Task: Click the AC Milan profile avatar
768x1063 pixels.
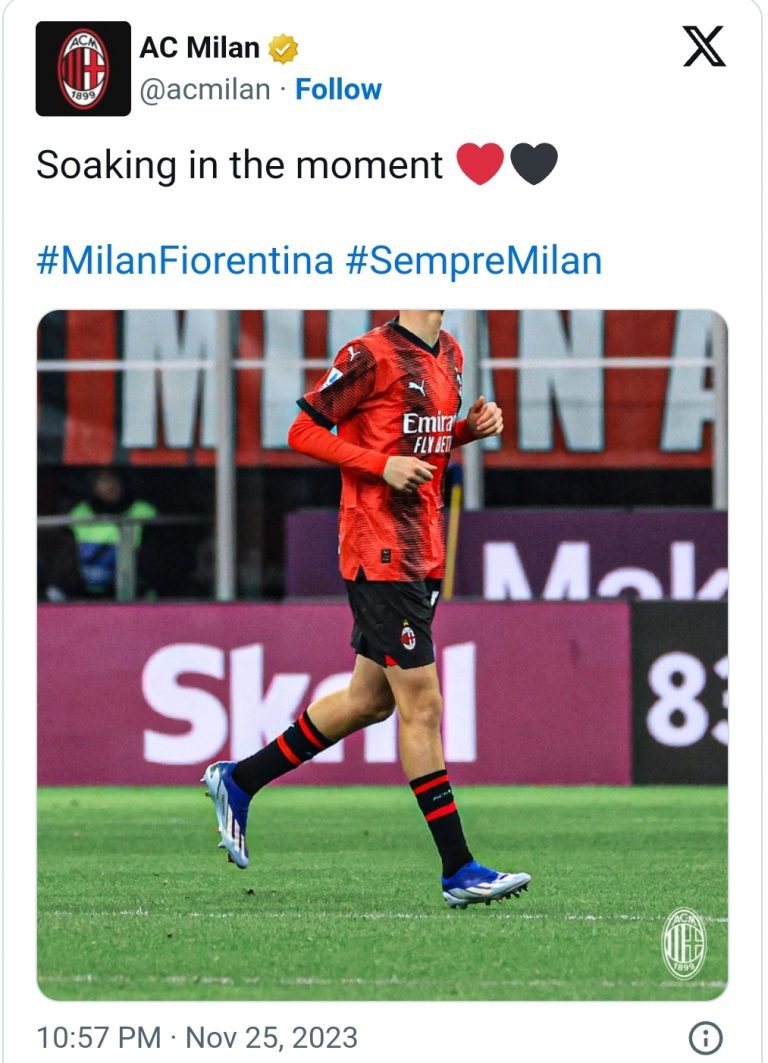Action: [83, 68]
